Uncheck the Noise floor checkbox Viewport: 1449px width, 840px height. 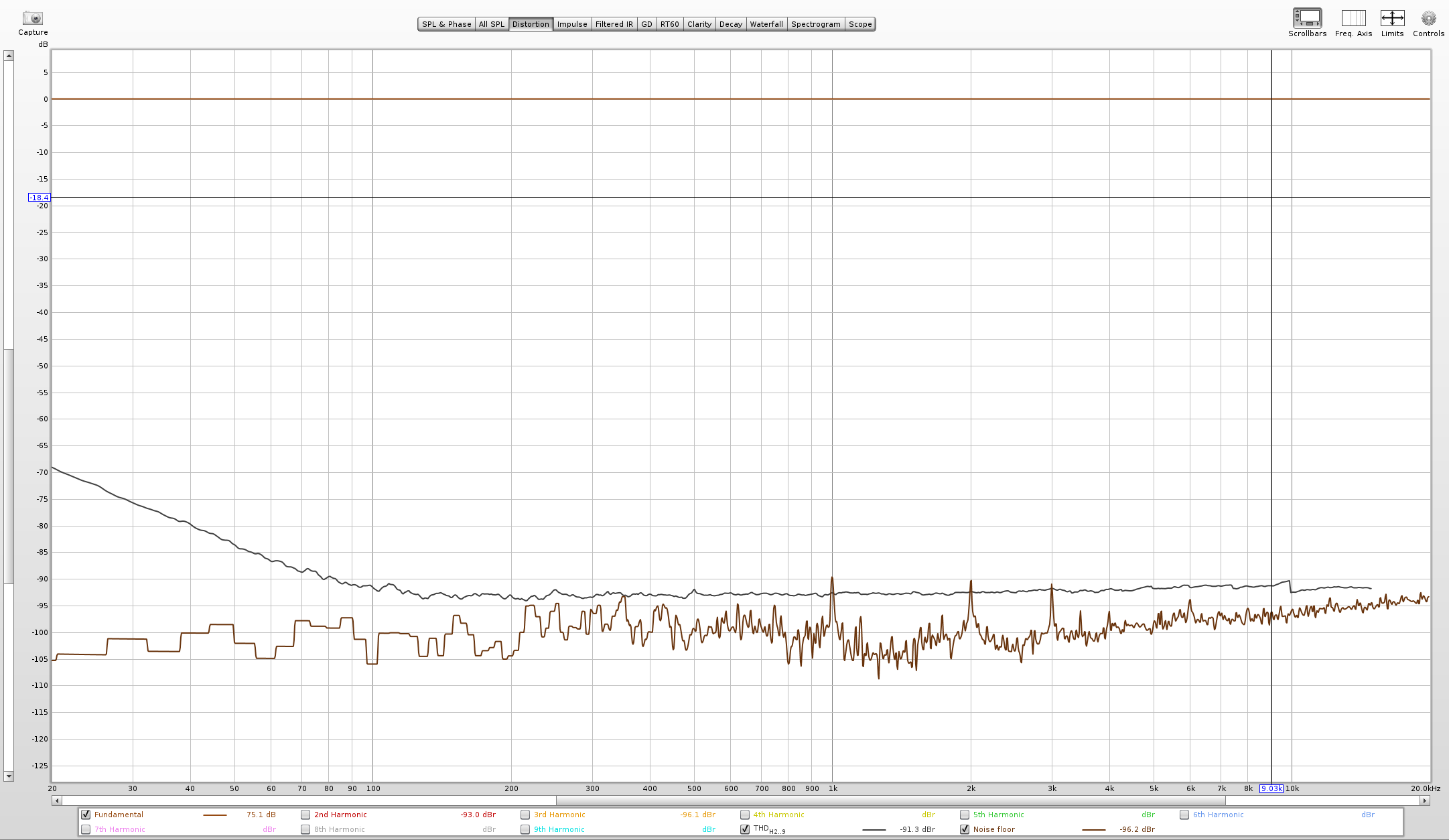[x=965, y=829]
